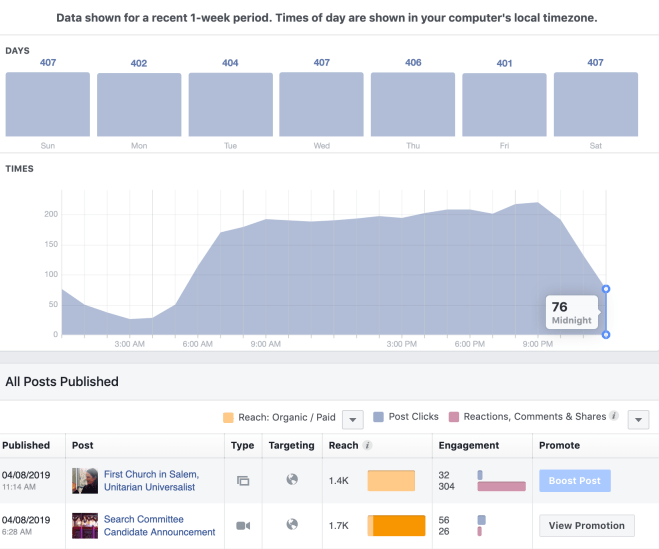Screen dimensions: 659x549
Task: Select the Wednesday bar in Days chart
Action: (x=321, y=104)
